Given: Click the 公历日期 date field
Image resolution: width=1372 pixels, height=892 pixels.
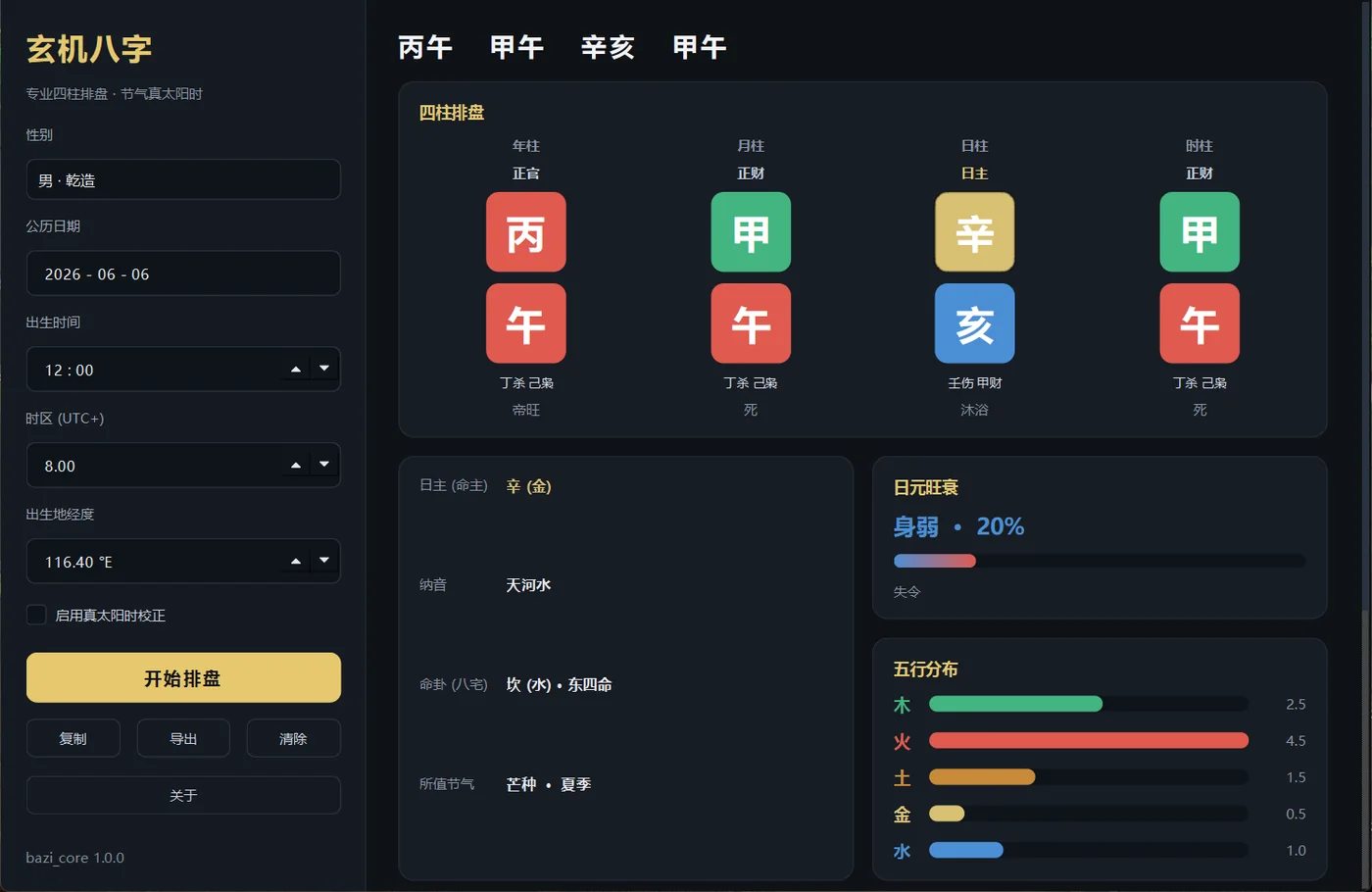Looking at the screenshot, I should tap(183, 273).
